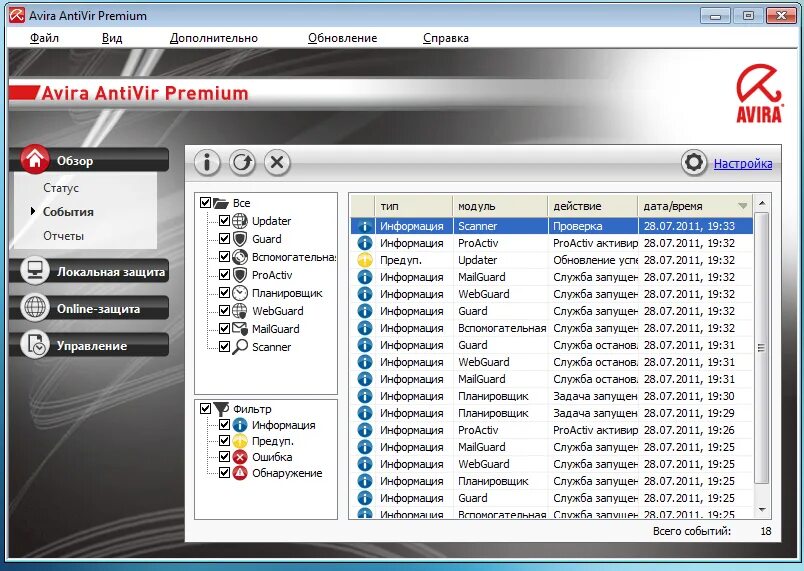
Task: Open the Настройка link
Action: coord(743,164)
